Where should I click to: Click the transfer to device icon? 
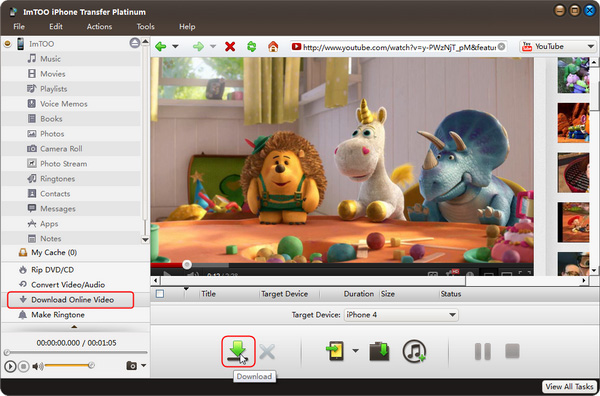pos(335,351)
